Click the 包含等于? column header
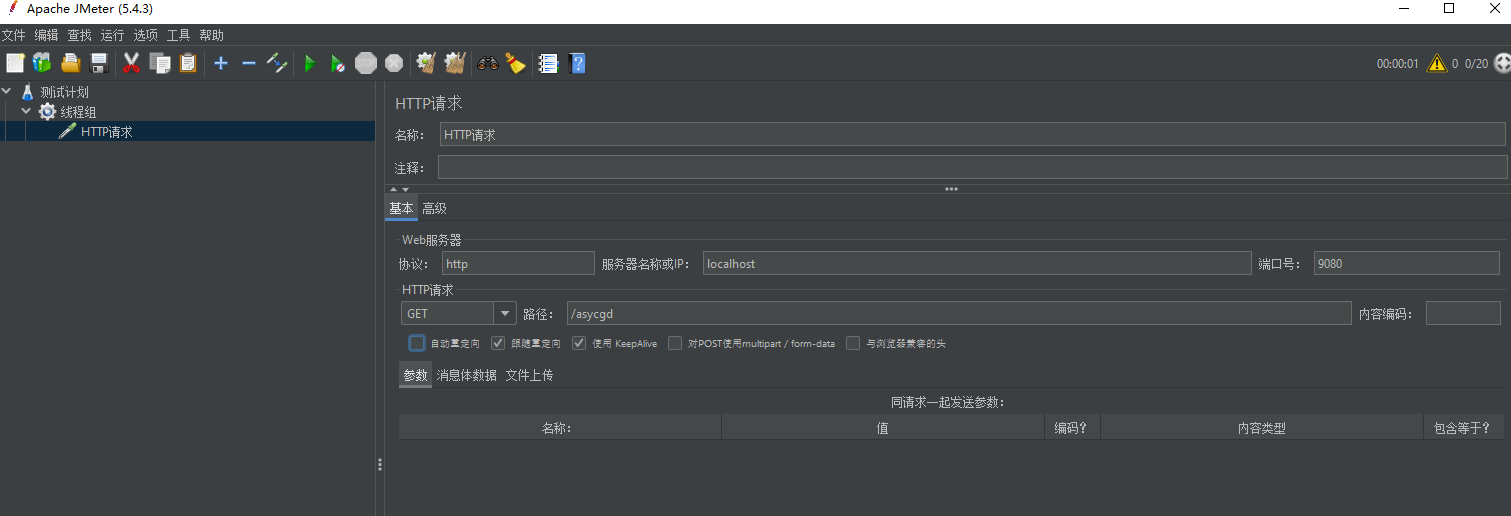This screenshot has height=516, width=1511. (x=1462, y=427)
